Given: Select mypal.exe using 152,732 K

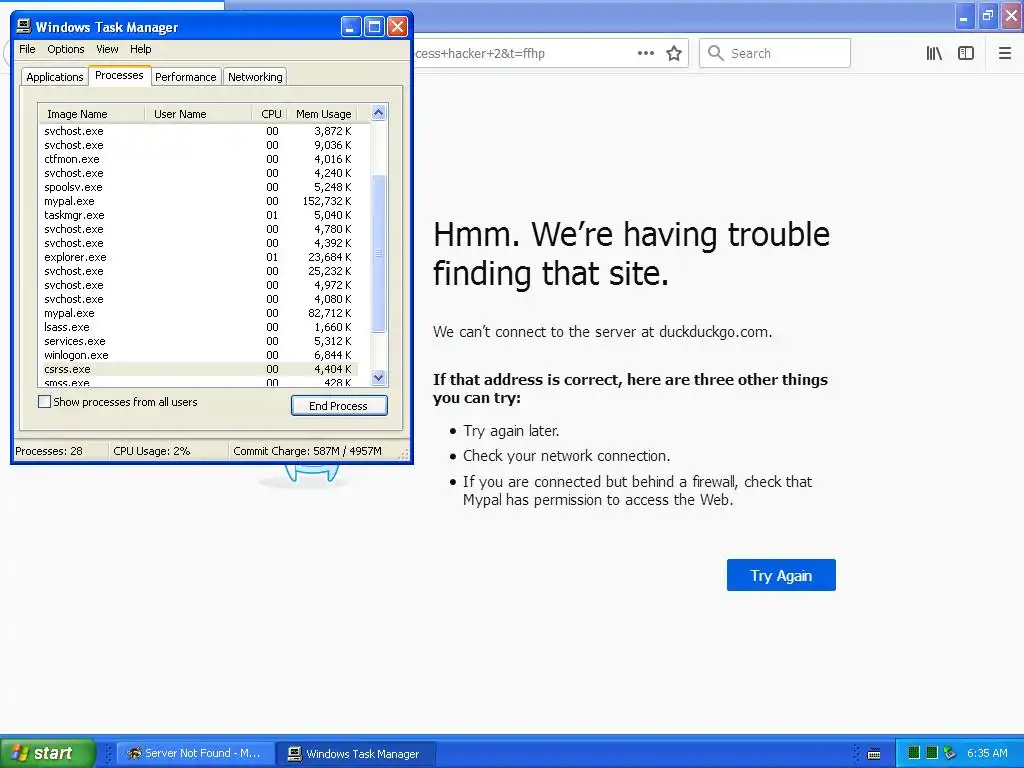Looking at the screenshot, I should [199, 201].
